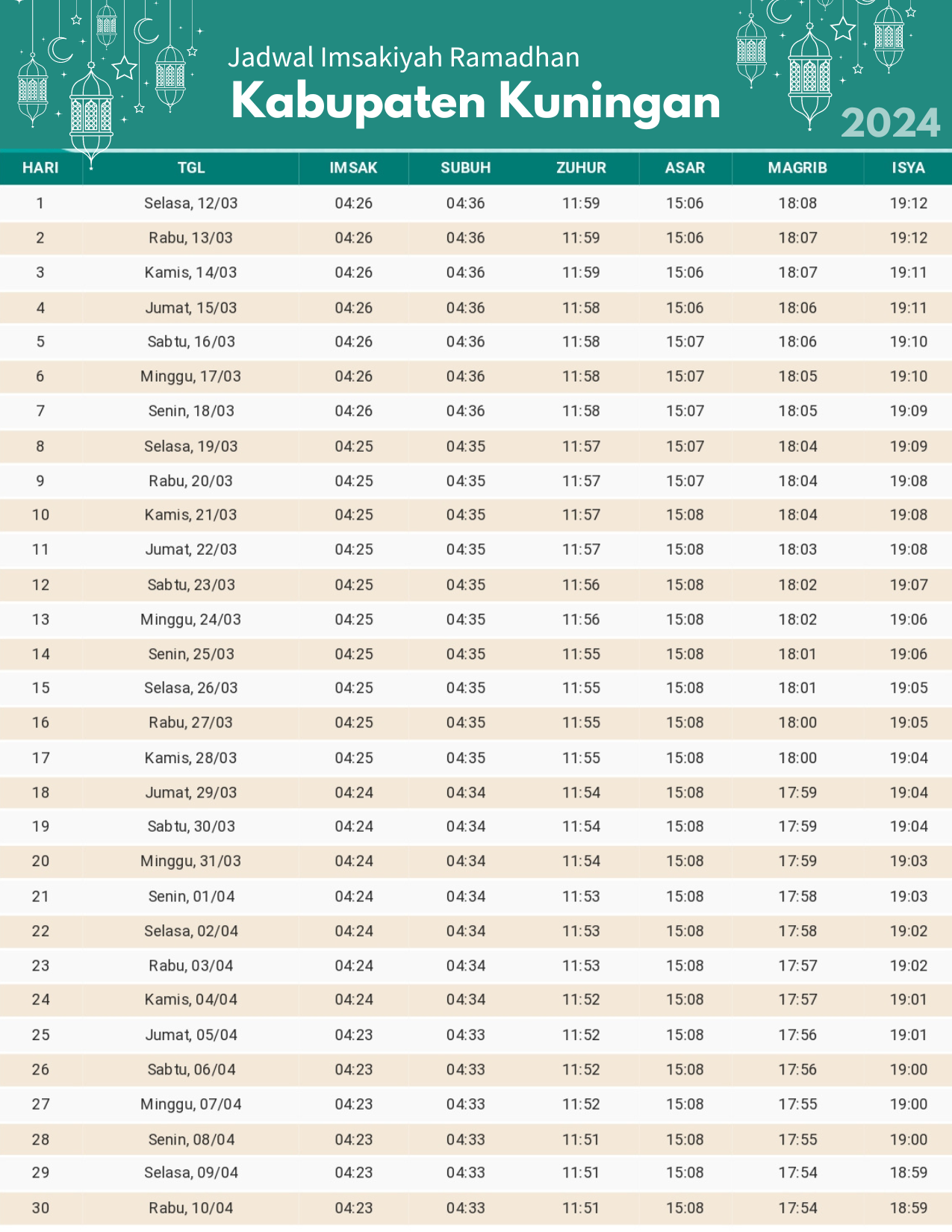Image resolution: width=952 pixels, height=1232 pixels.
Task: Click the date cell "Minggu, 17/03"
Action: 191,376
